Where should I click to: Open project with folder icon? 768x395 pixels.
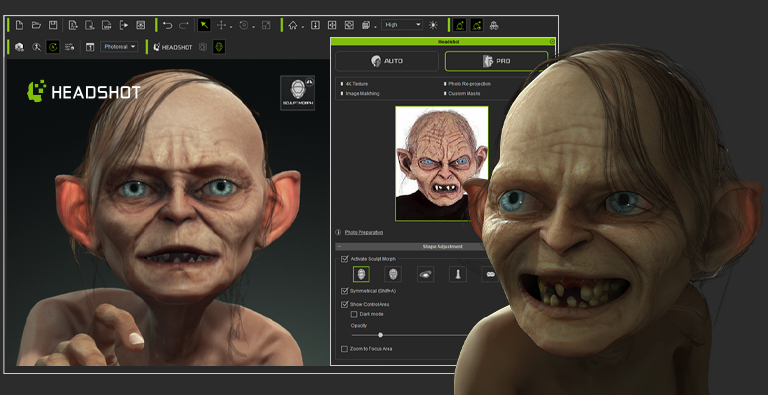[36, 25]
